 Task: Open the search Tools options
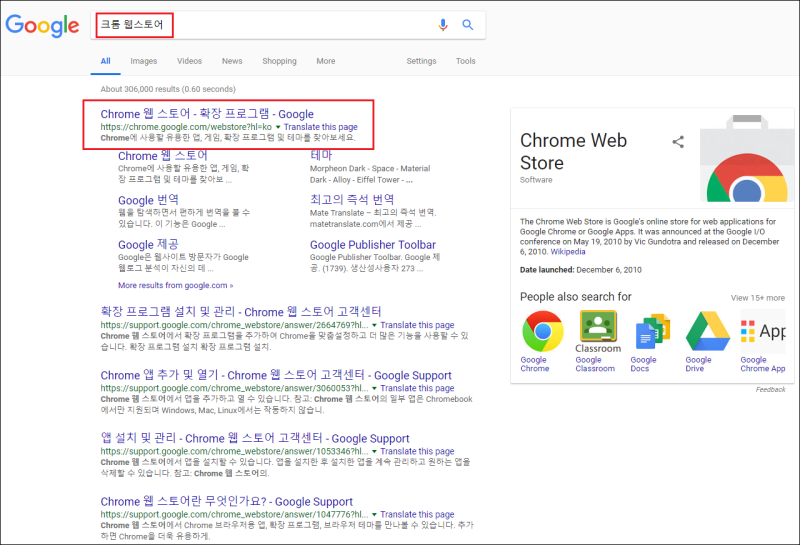point(465,61)
